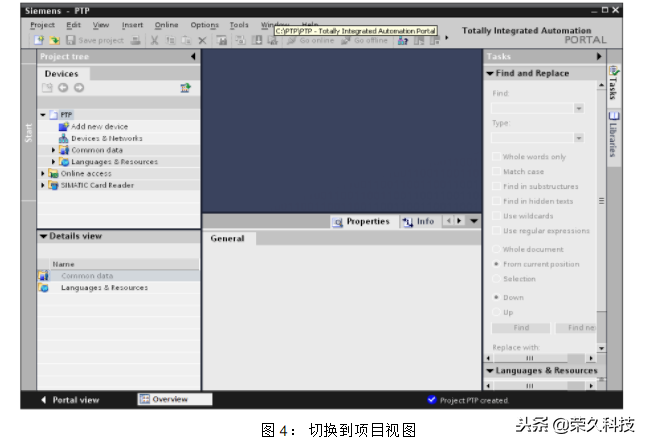
Task: Click the green overview icon in Devices toolbar
Action: 186,88
